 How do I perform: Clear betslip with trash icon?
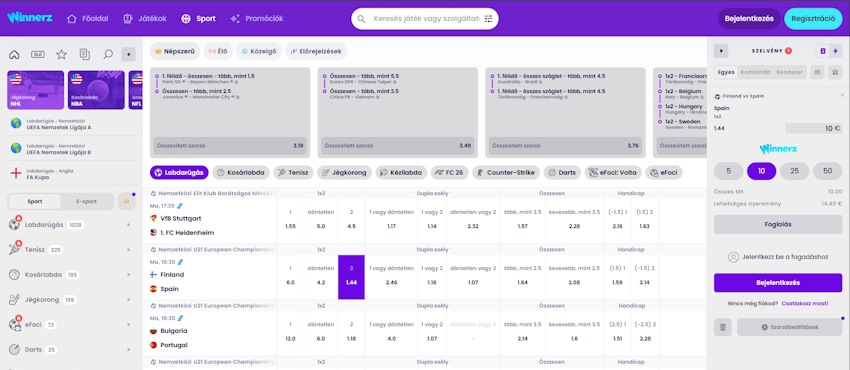click(723, 327)
